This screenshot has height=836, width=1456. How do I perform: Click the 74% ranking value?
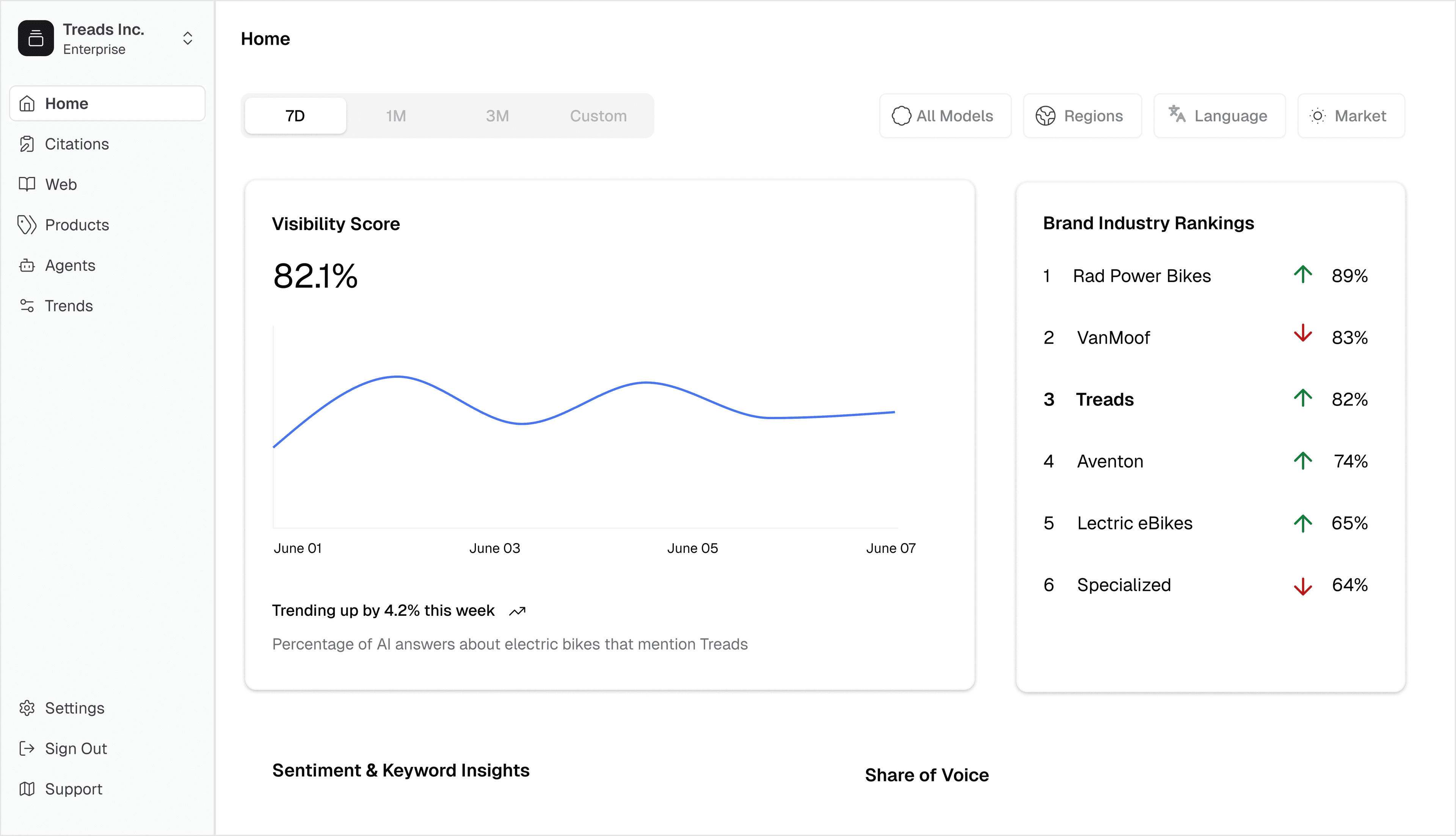click(1351, 461)
